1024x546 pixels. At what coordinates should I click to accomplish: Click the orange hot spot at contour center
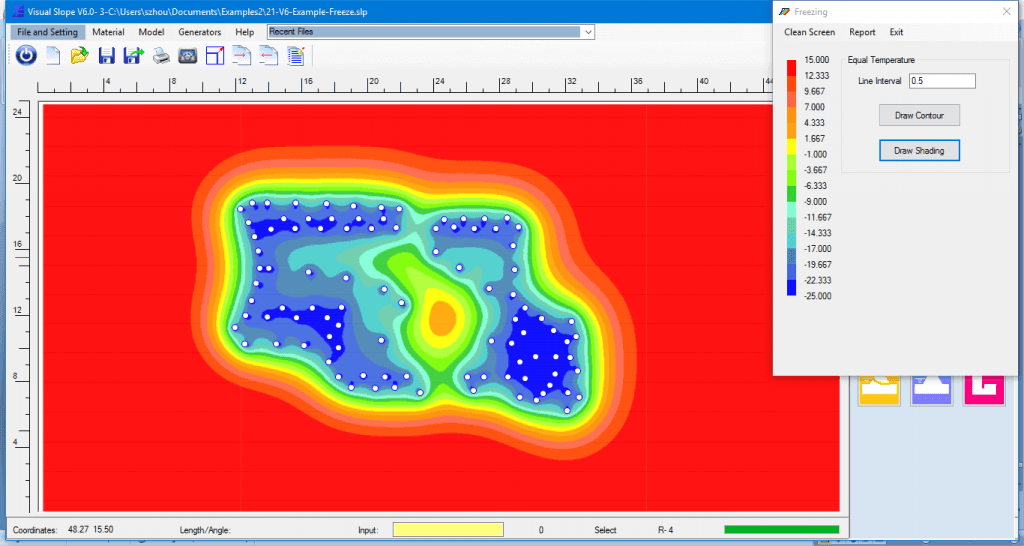(442, 317)
